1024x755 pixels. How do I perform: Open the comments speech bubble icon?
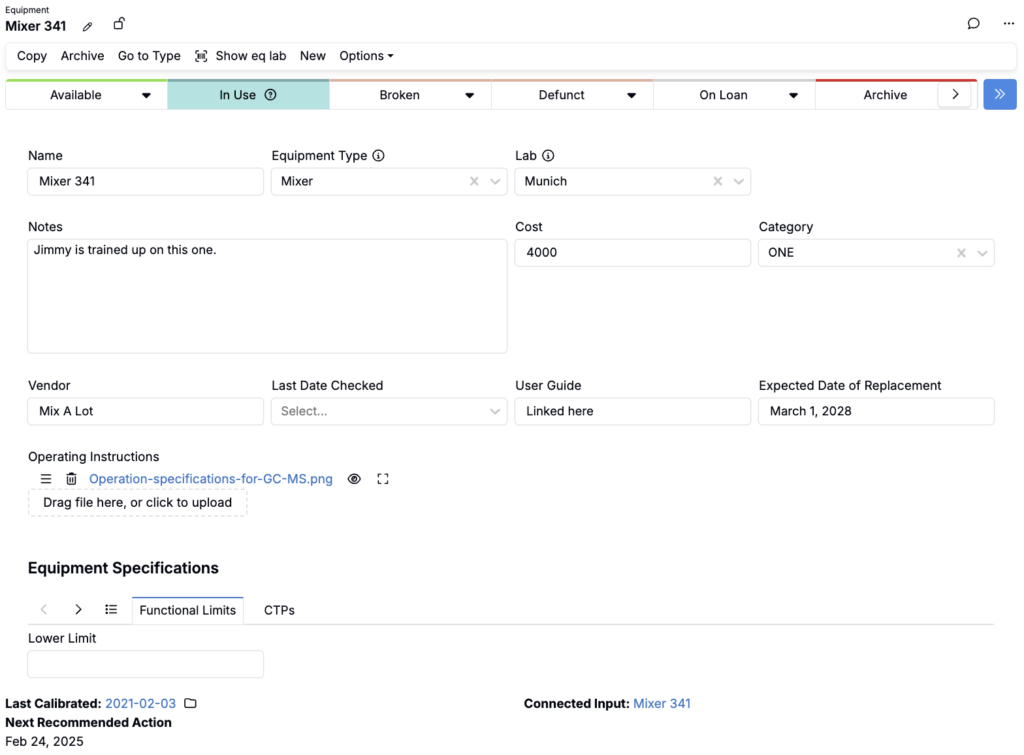pyautogui.click(x=973, y=24)
